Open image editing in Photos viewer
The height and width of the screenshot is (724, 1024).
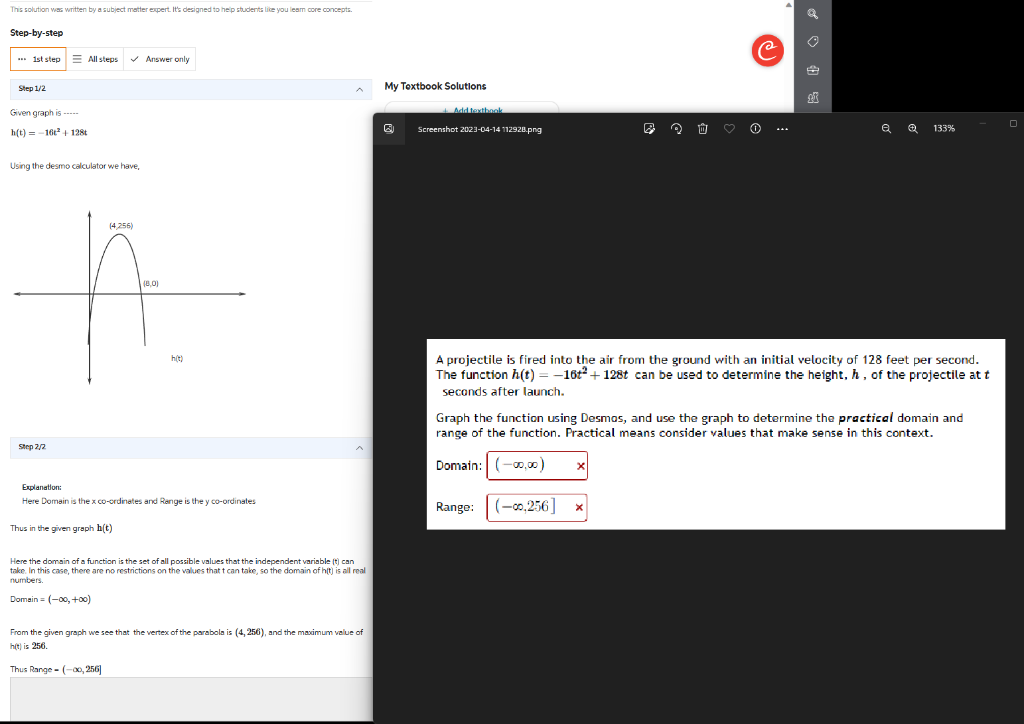tap(649, 128)
